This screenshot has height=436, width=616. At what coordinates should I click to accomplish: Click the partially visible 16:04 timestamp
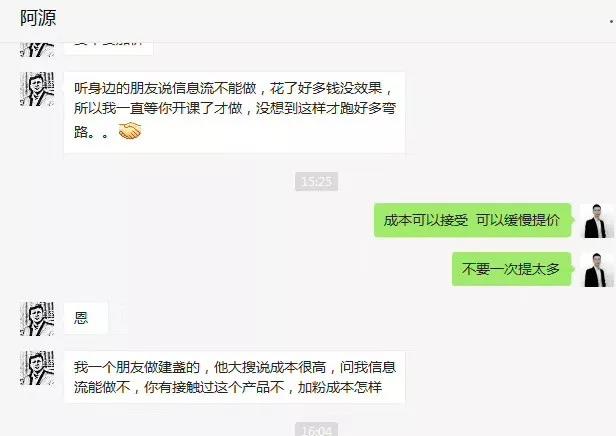[x=317, y=430]
